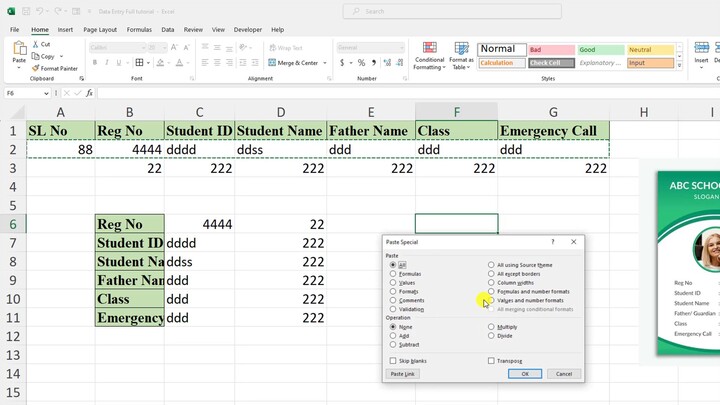This screenshot has width=720, height=405.
Task: Click the Paste clipboard icon in ribbon
Action: (19, 48)
